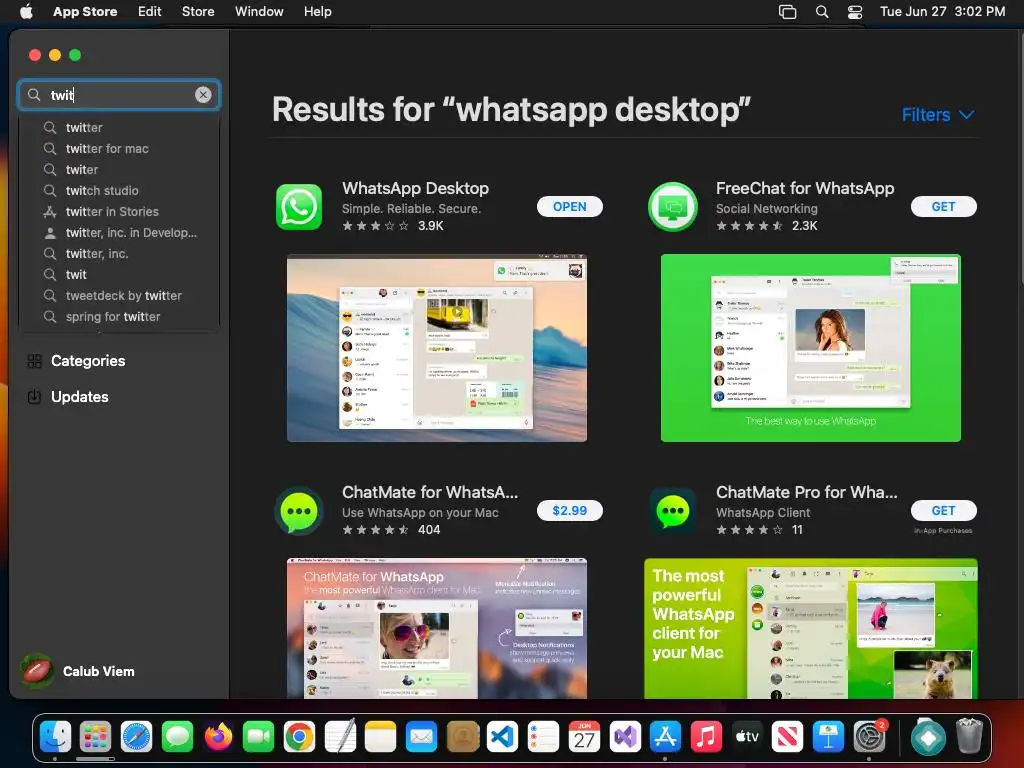Open Google Chrome from the Dock
The height and width of the screenshot is (768, 1024).
pos(300,737)
